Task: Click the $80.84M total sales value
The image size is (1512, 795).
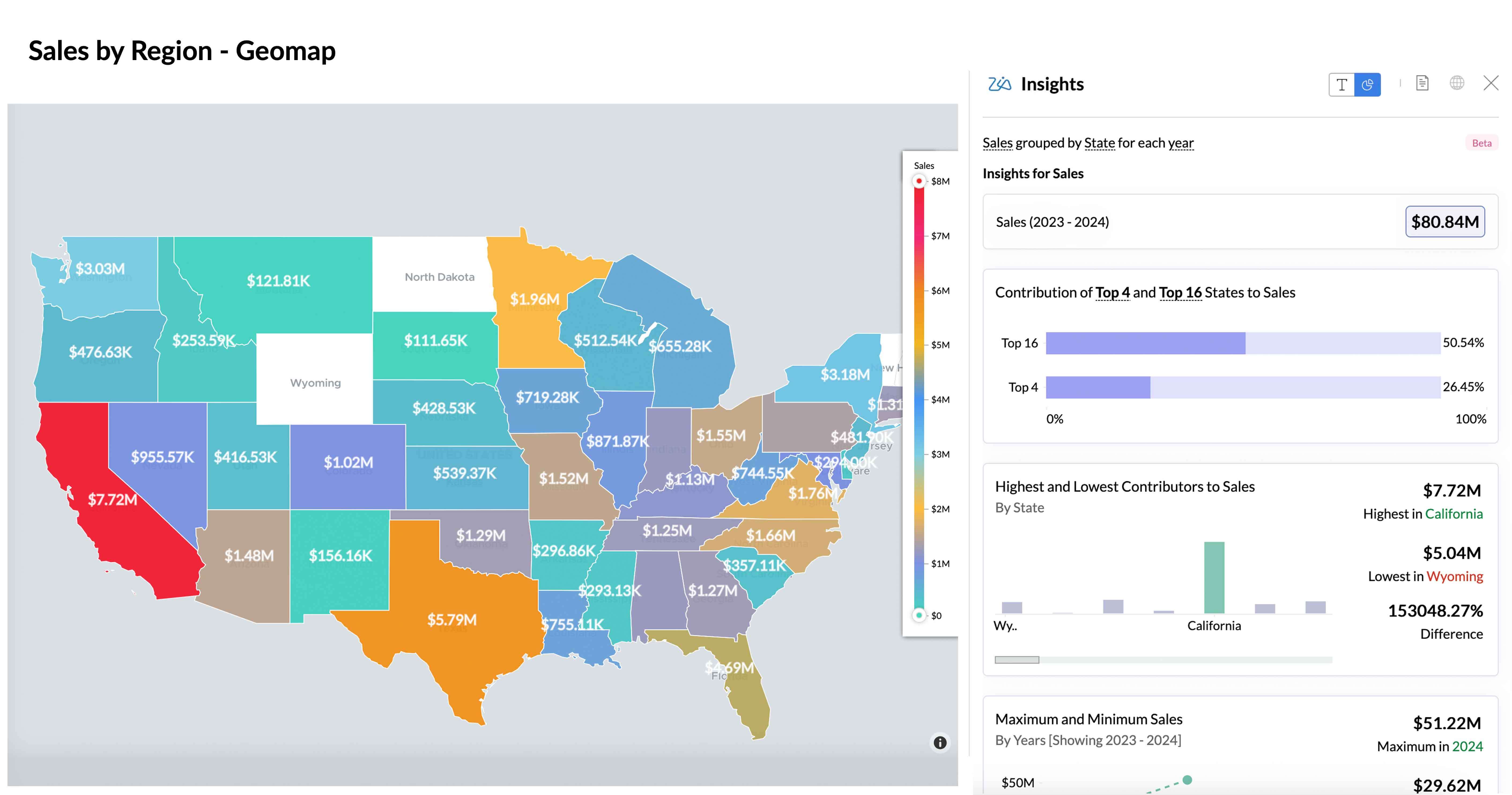Action: (1445, 222)
